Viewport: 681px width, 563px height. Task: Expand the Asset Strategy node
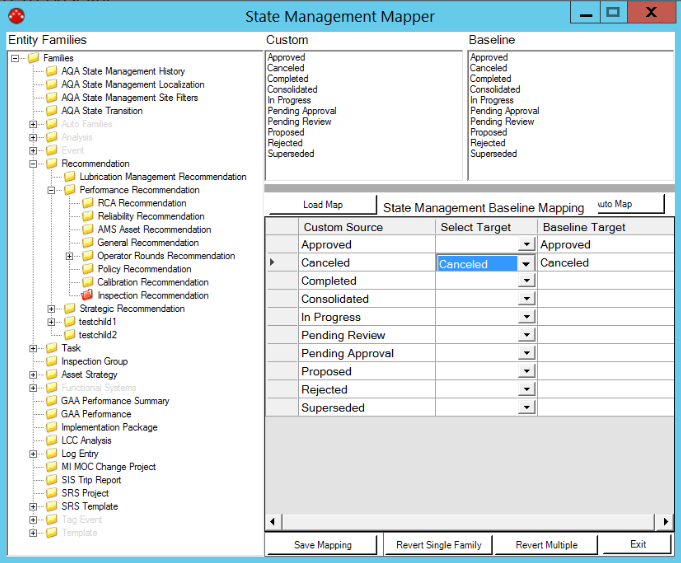point(33,374)
